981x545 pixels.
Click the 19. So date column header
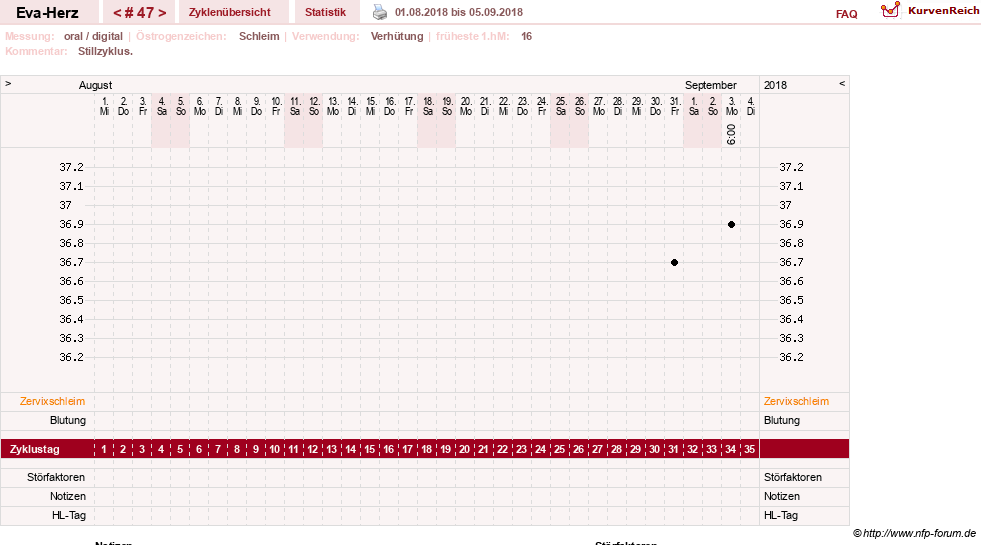pyautogui.click(x=447, y=106)
